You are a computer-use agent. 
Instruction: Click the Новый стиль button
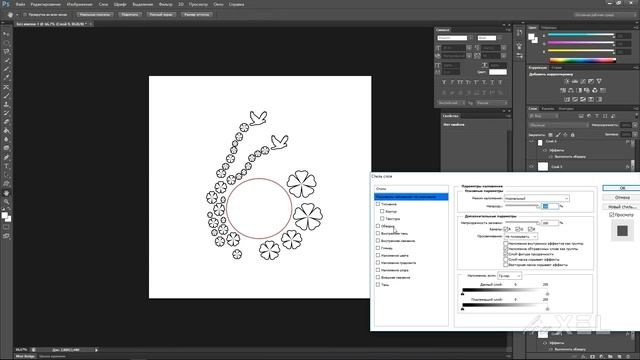(622, 207)
